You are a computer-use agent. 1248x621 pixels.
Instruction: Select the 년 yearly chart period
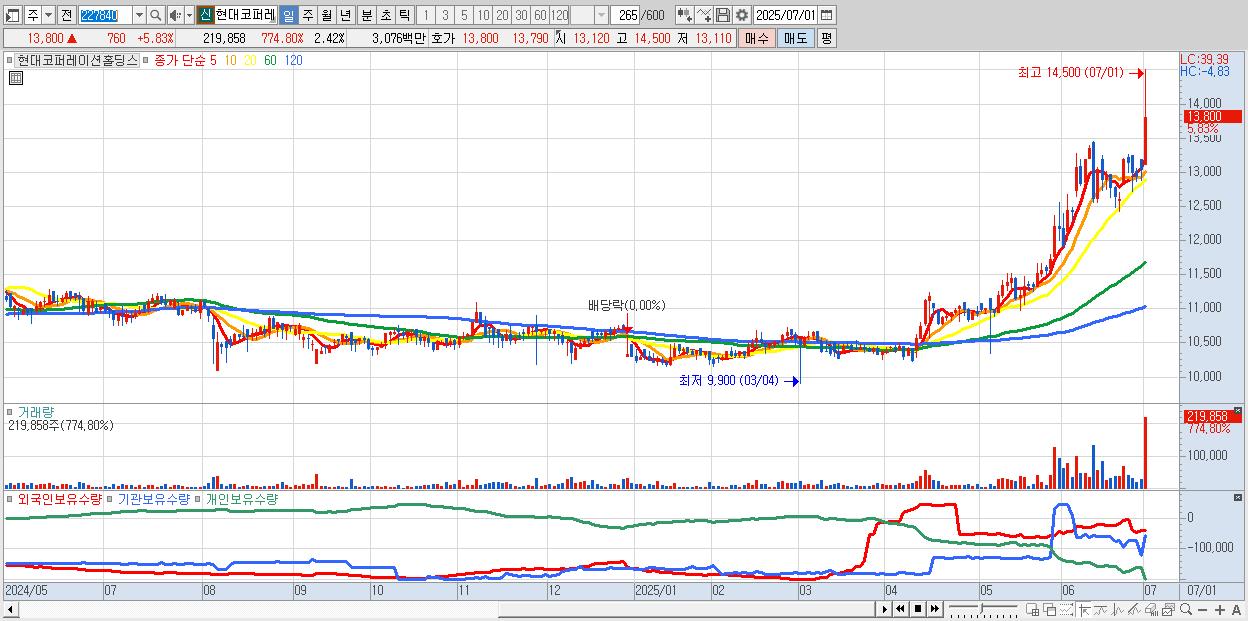click(345, 15)
